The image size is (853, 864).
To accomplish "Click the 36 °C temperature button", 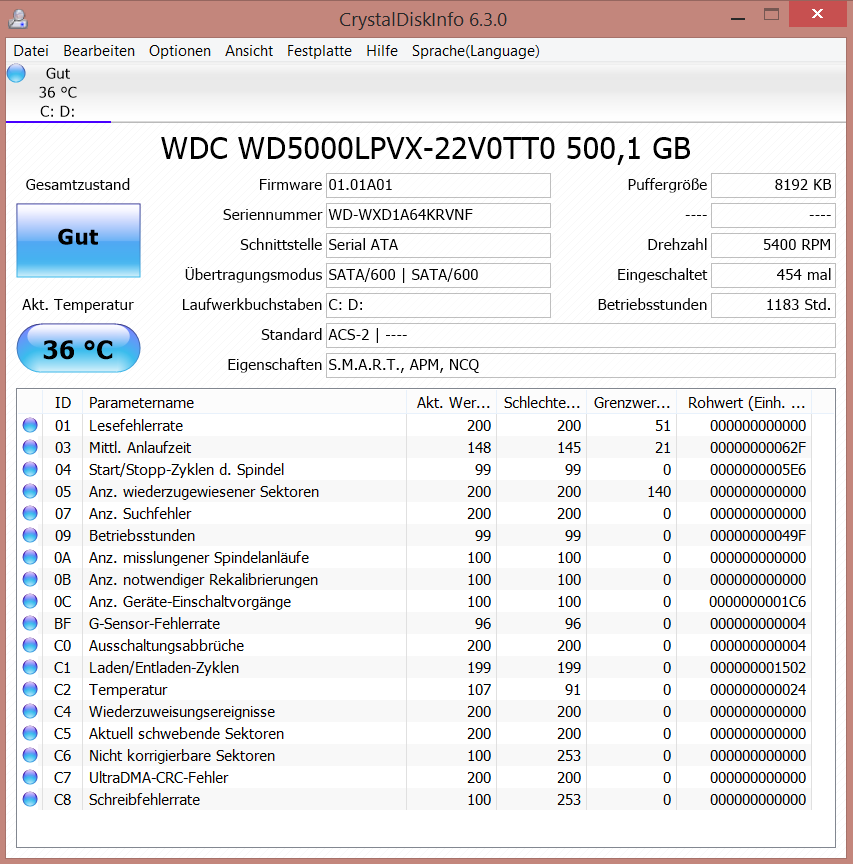I will (x=78, y=349).
